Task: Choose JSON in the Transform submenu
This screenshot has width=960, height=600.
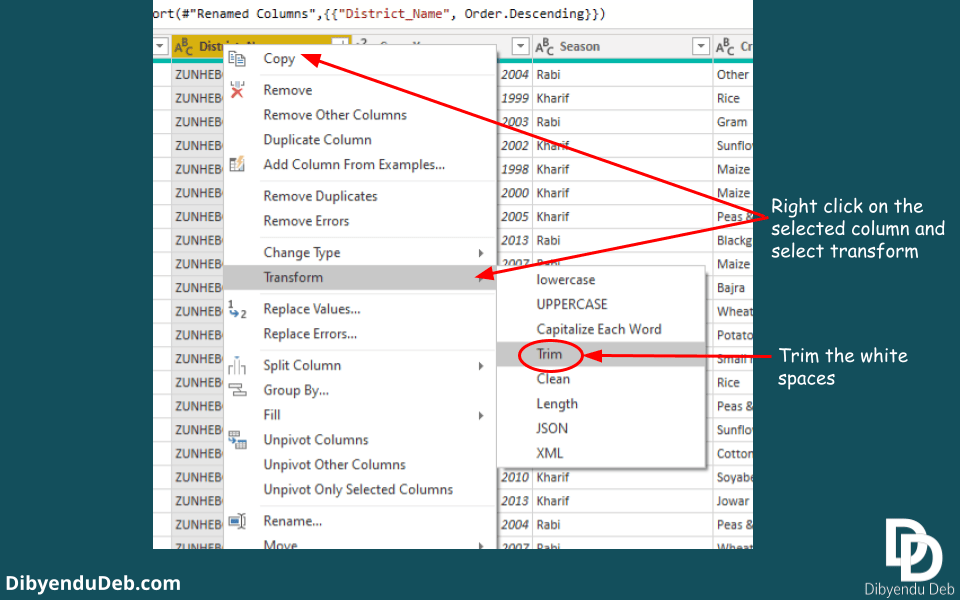Action: [x=552, y=429]
